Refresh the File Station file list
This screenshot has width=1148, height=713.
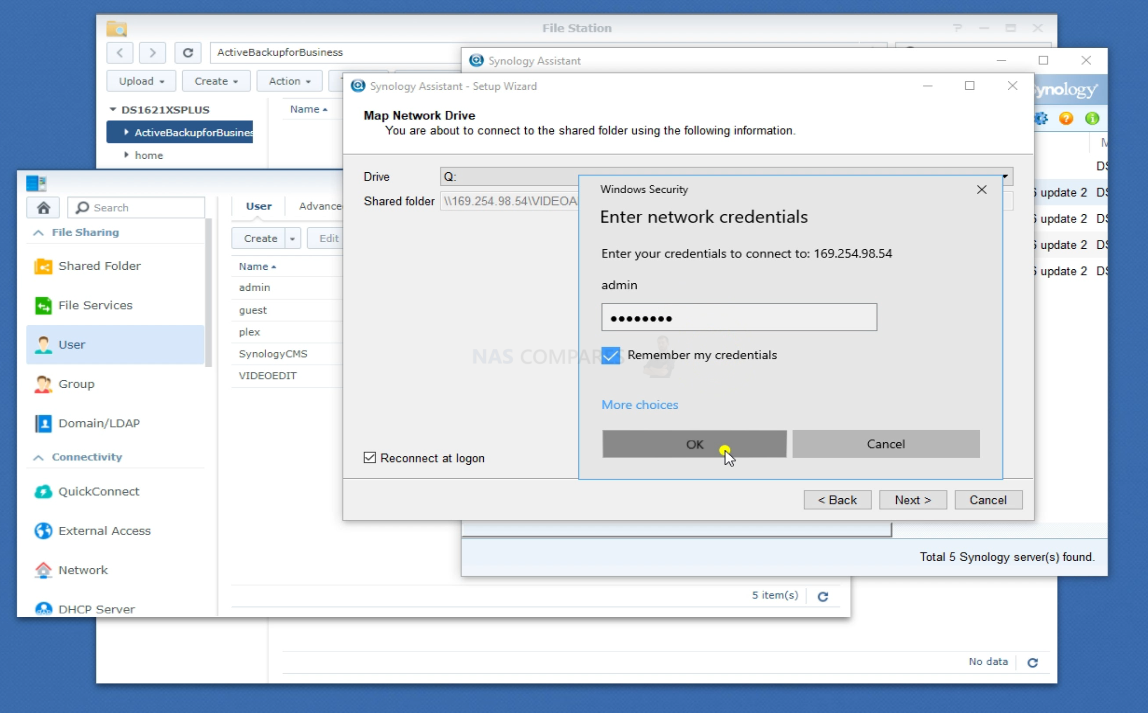click(1032, 662)
